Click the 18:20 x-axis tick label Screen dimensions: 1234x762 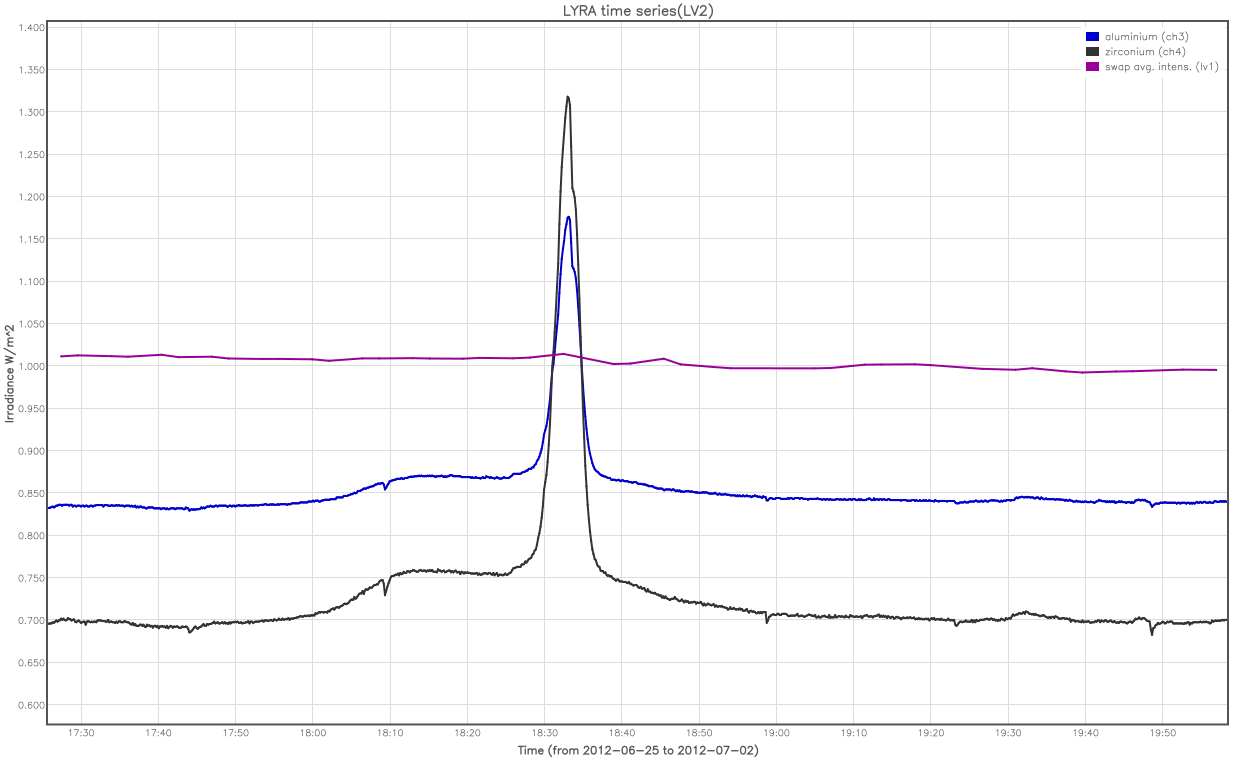[x=467, y=733]
